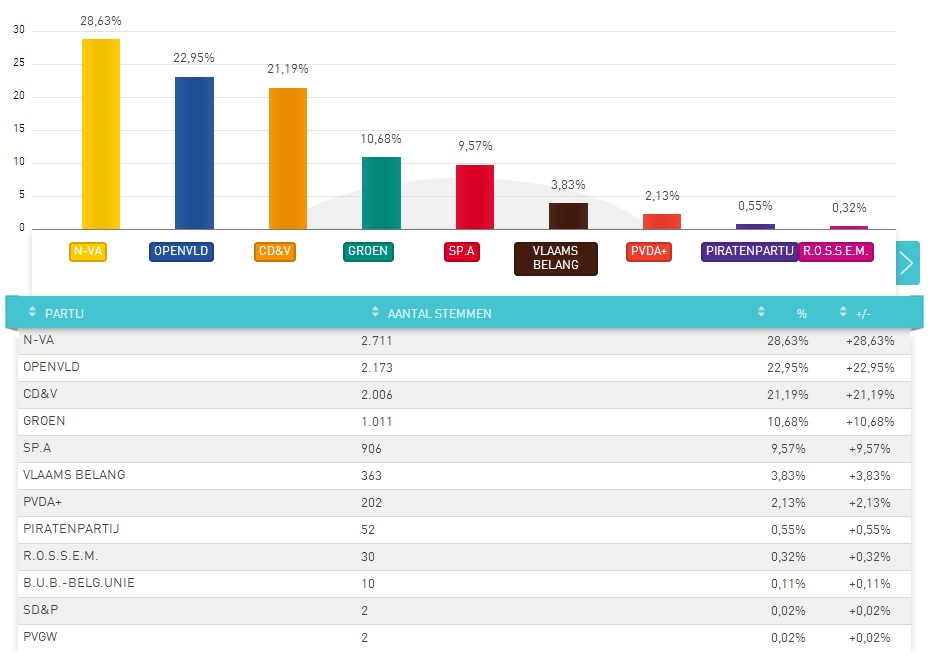Click the VLAAMS BELANG row name in table

(x=74, y=475)
